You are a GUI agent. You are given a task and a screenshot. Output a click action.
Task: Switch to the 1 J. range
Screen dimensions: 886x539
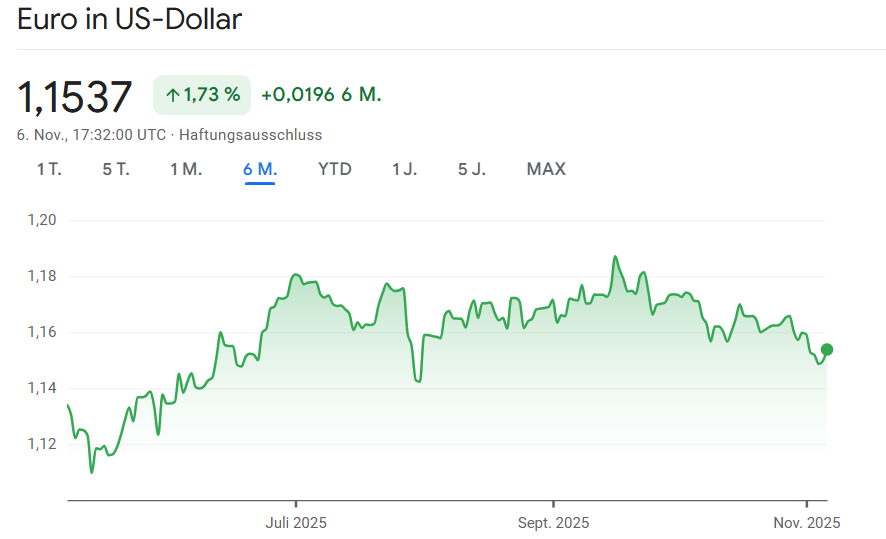click(x=405, y=169)
